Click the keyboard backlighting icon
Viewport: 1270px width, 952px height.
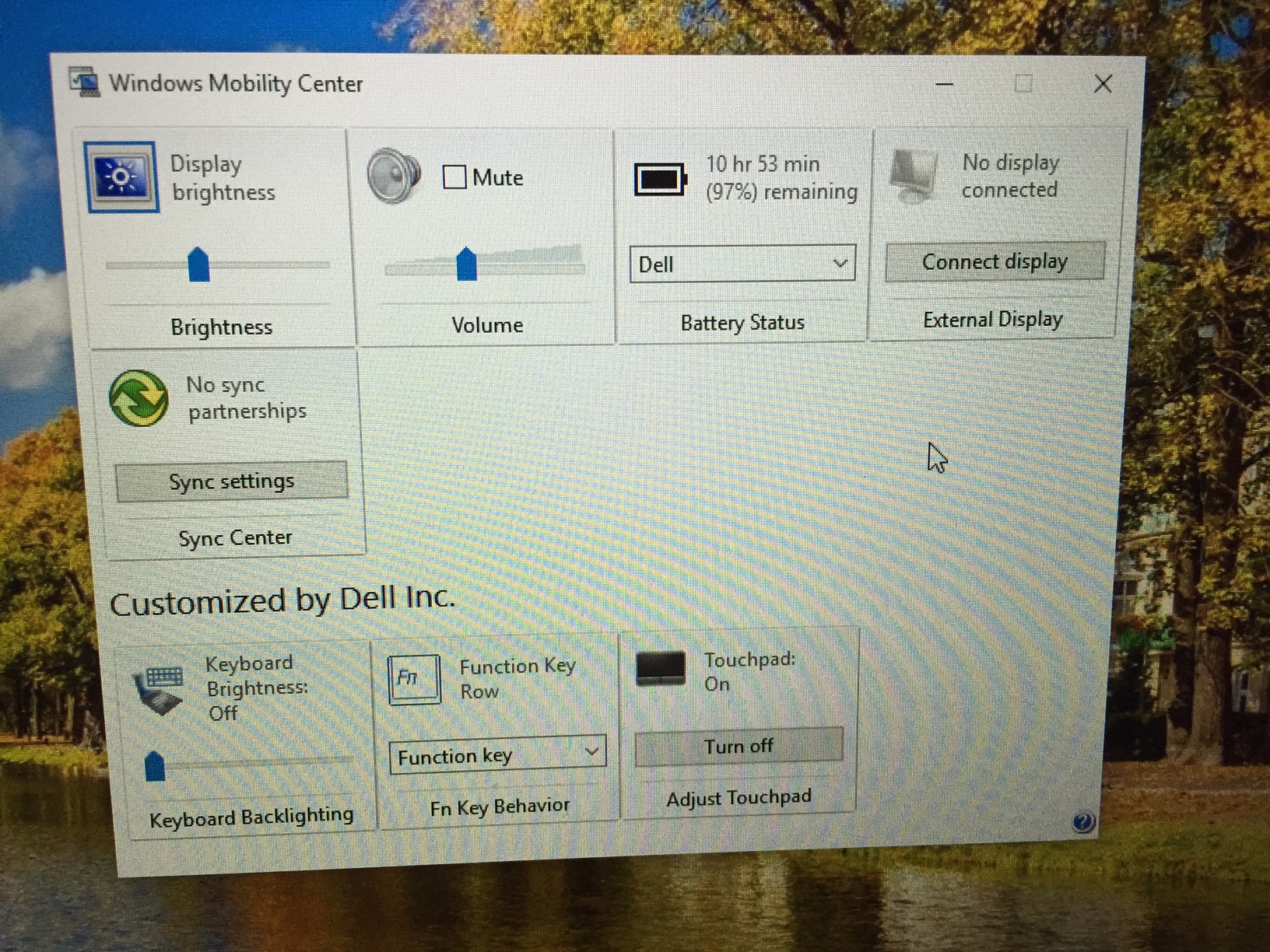(x=159, y=690)
